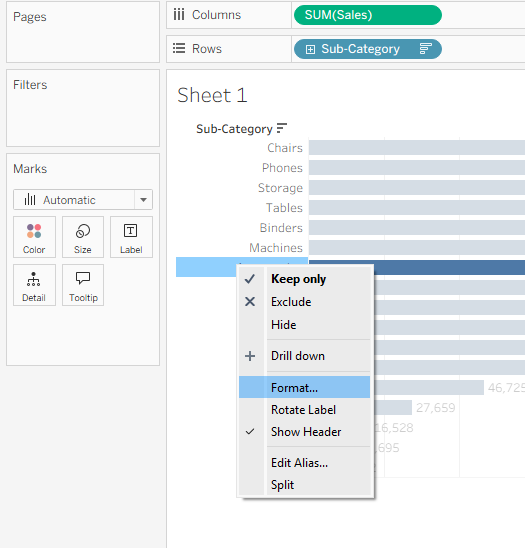The width and height of the screenshot is (525, 548).
Task: Click the 27,659 bar label
Action: click(x=436, y=408)
